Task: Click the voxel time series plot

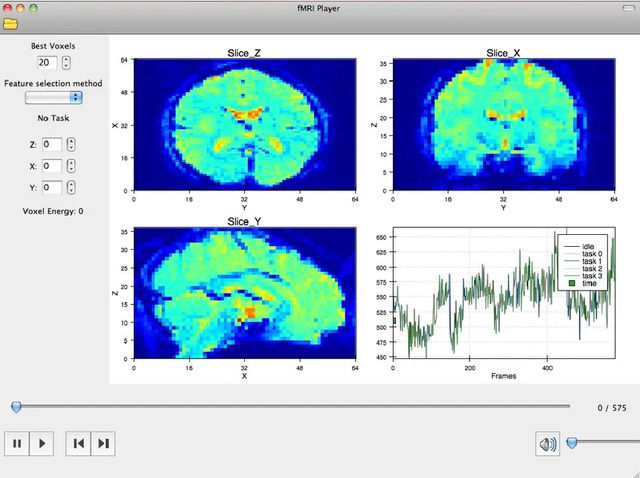Action: (504, 293)
